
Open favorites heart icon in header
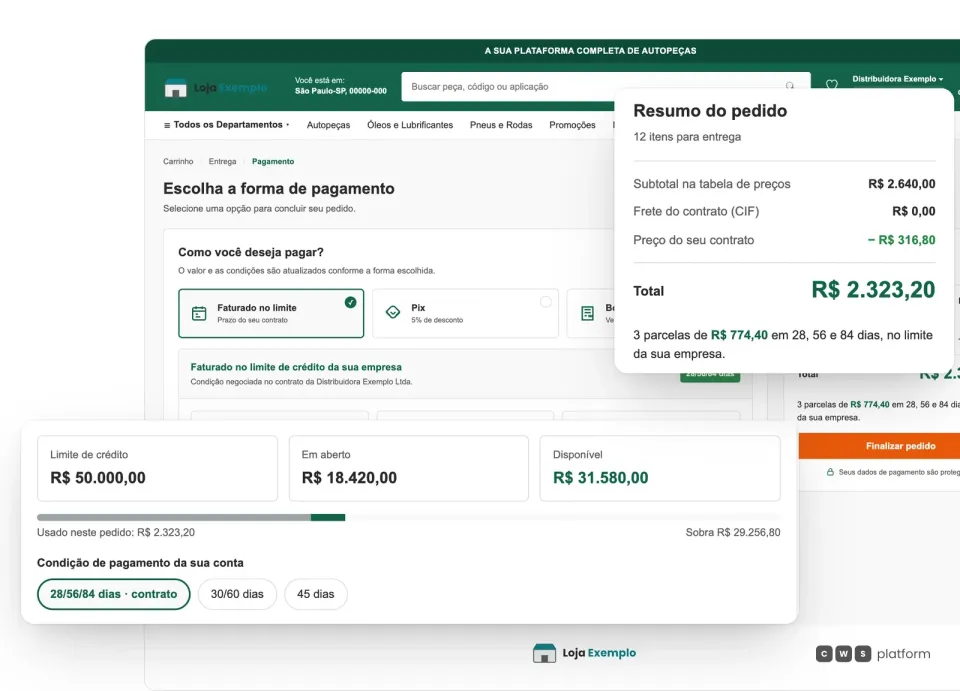point(831,84)
